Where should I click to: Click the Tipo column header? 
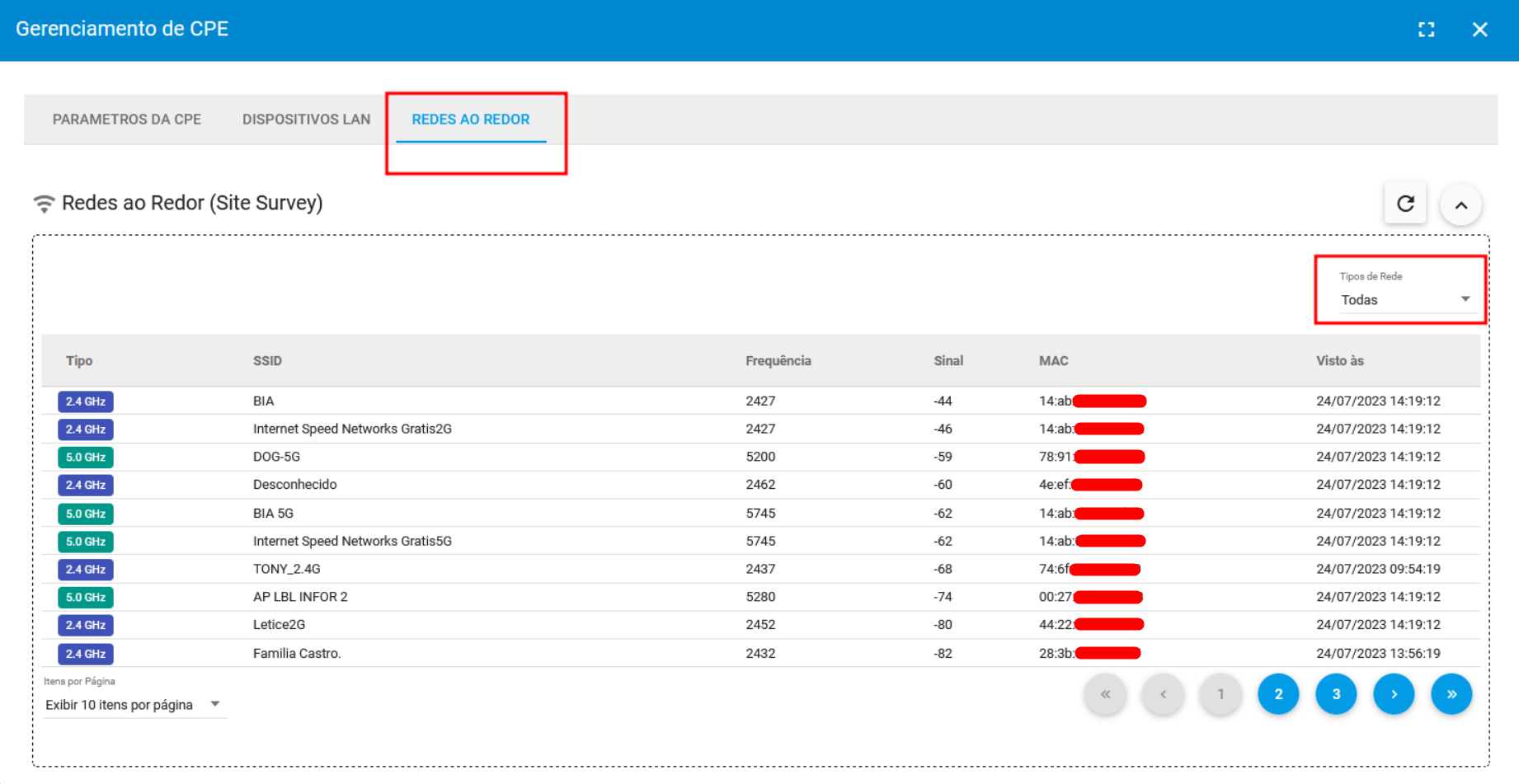click(79, 361)
